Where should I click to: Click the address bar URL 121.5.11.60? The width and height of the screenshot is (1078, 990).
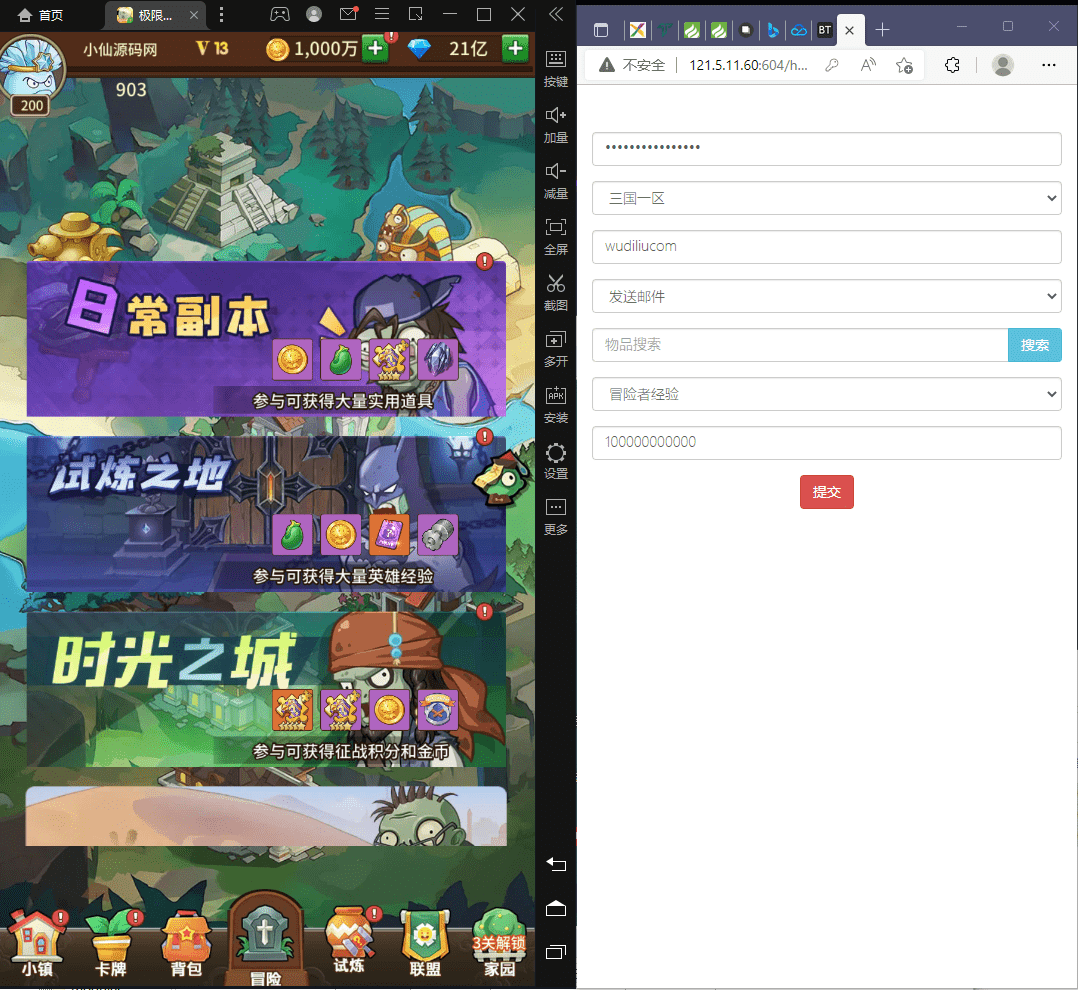click(748, 65)
